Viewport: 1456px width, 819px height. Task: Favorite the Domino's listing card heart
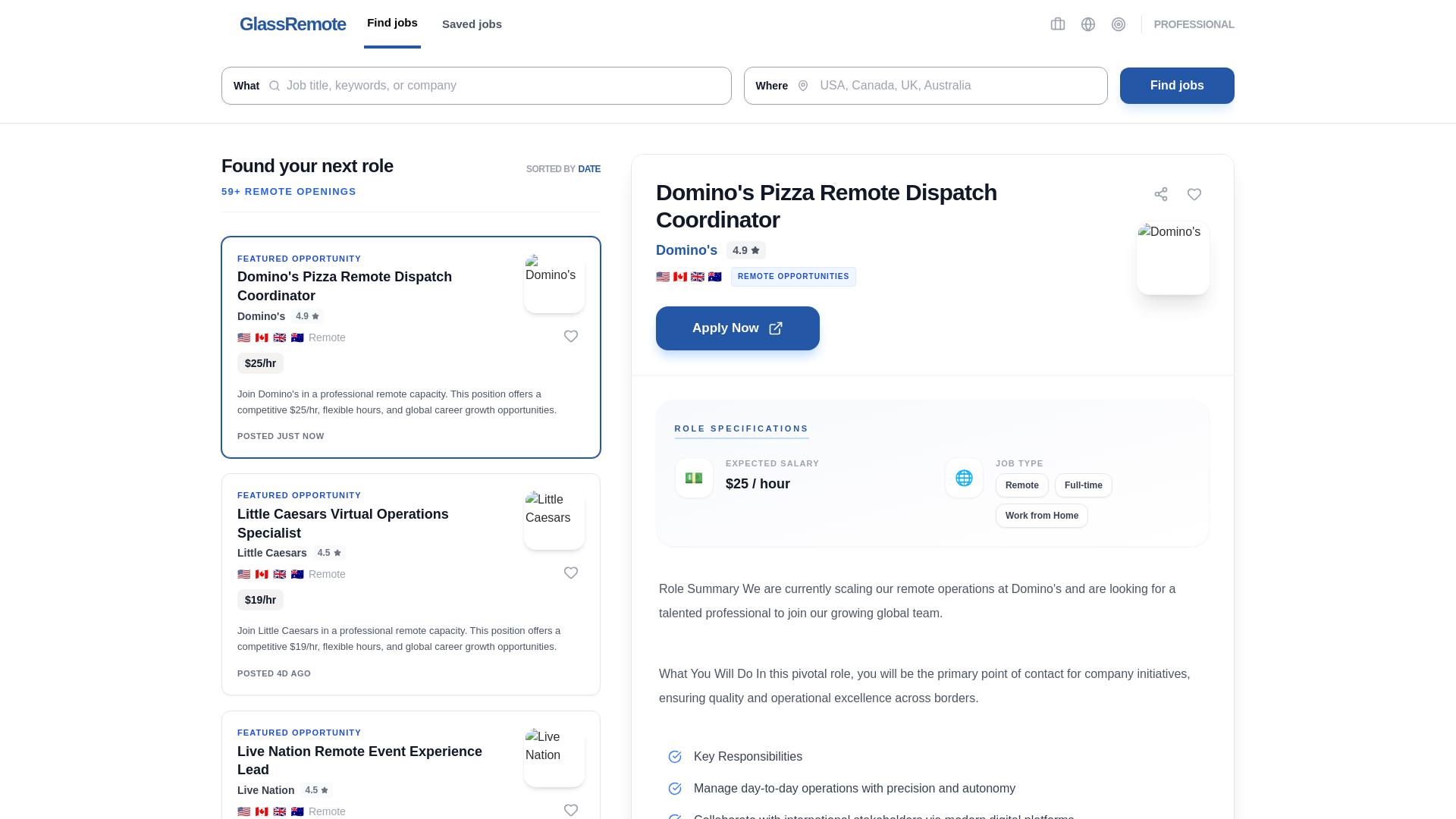(x=571, y=336)
